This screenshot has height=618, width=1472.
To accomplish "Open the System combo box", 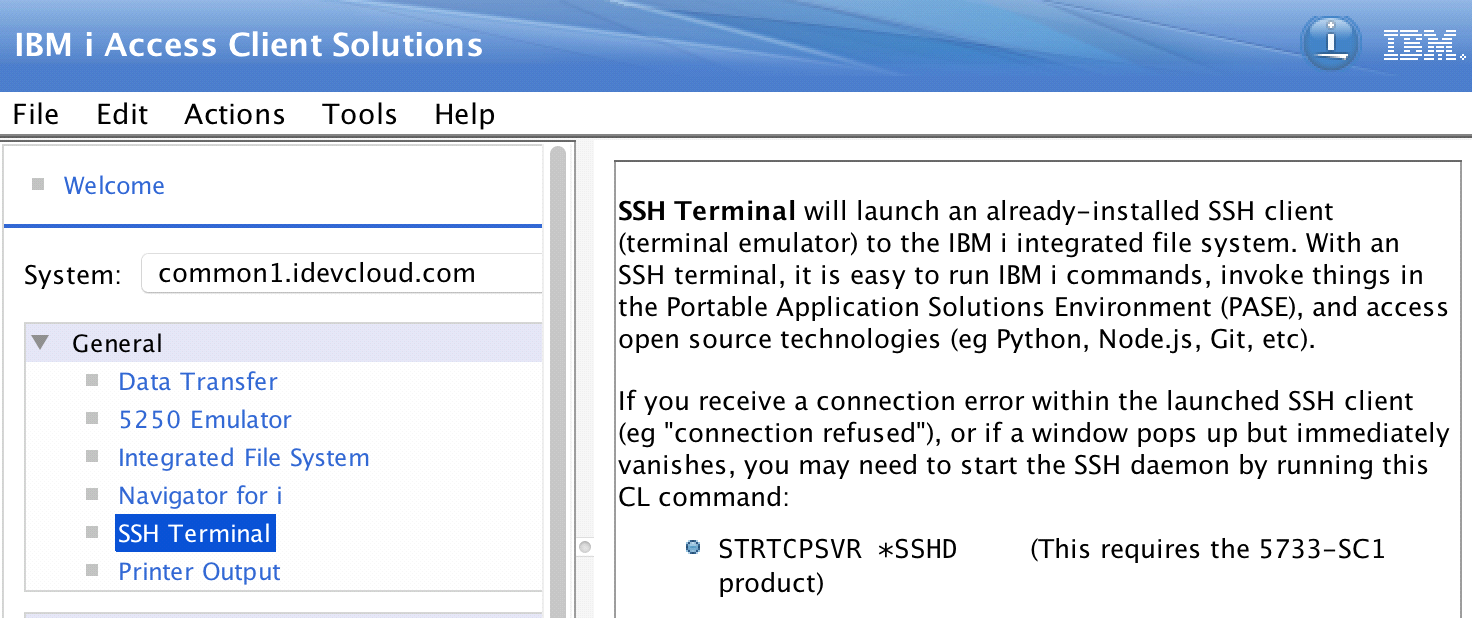I will tap(342, 273).
